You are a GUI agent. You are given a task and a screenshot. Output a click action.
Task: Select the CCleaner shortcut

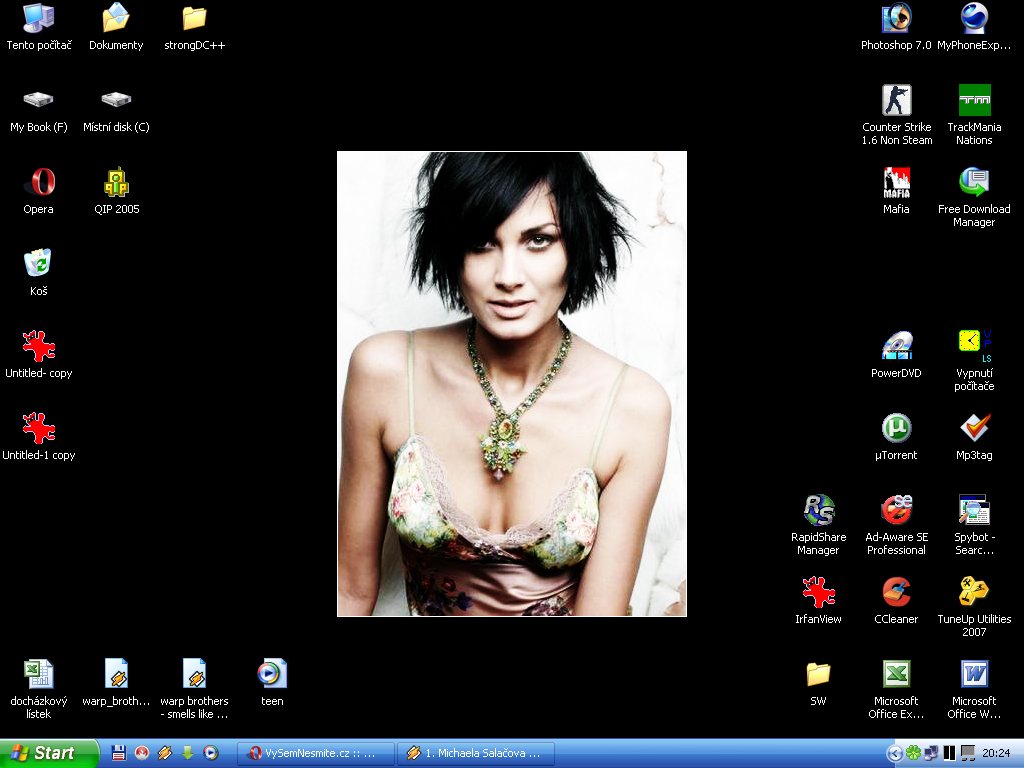(896, 593)
